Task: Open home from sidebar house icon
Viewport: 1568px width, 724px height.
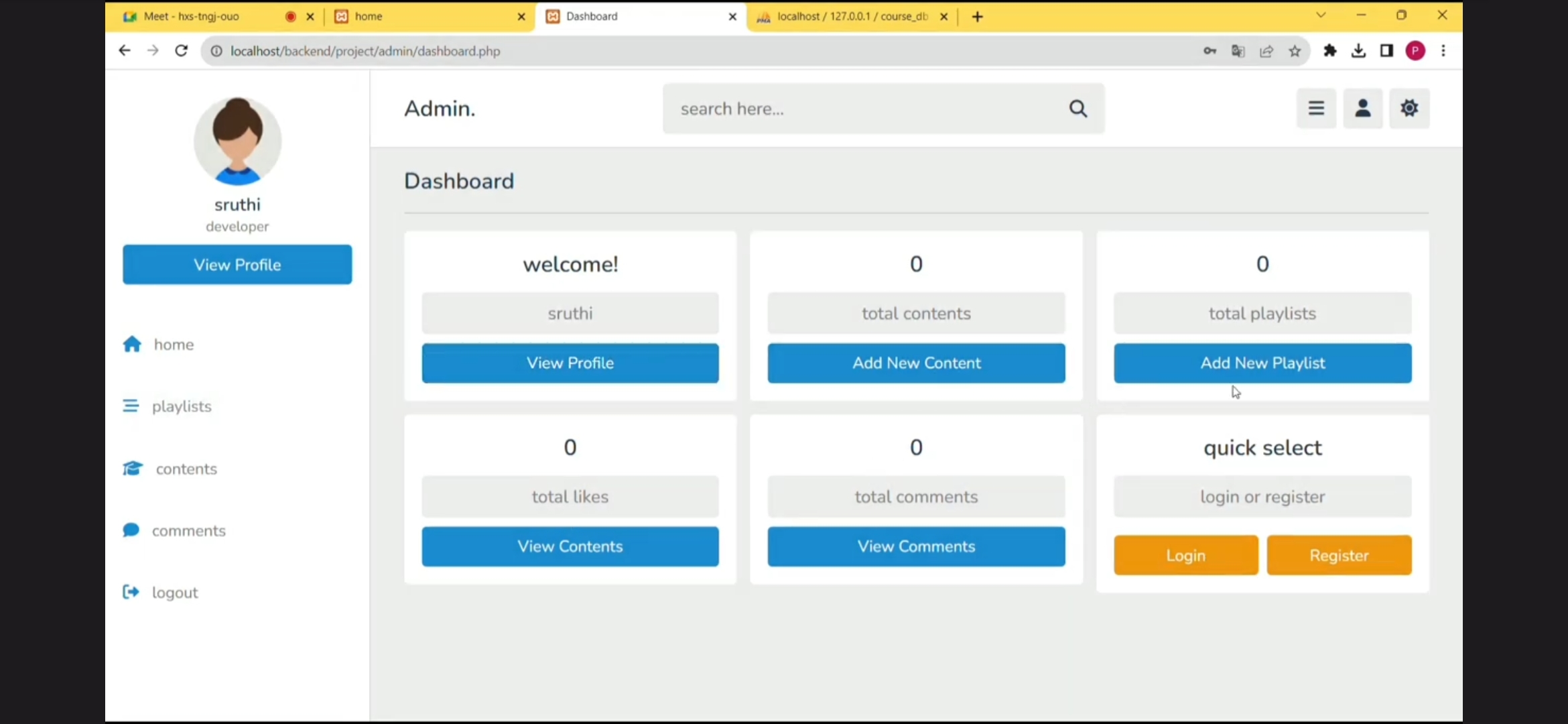Action: pyautogui.click(x=132, y=344)
